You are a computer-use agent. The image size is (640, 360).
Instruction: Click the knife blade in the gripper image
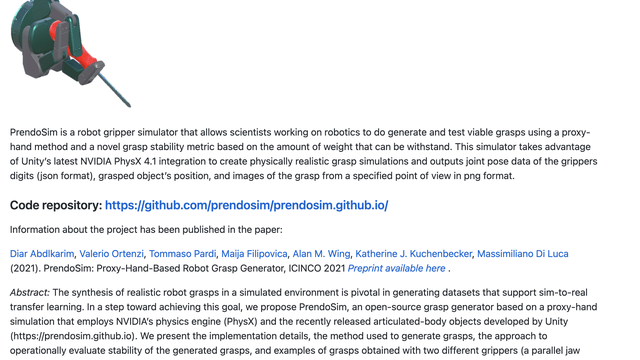coord(114,91)
